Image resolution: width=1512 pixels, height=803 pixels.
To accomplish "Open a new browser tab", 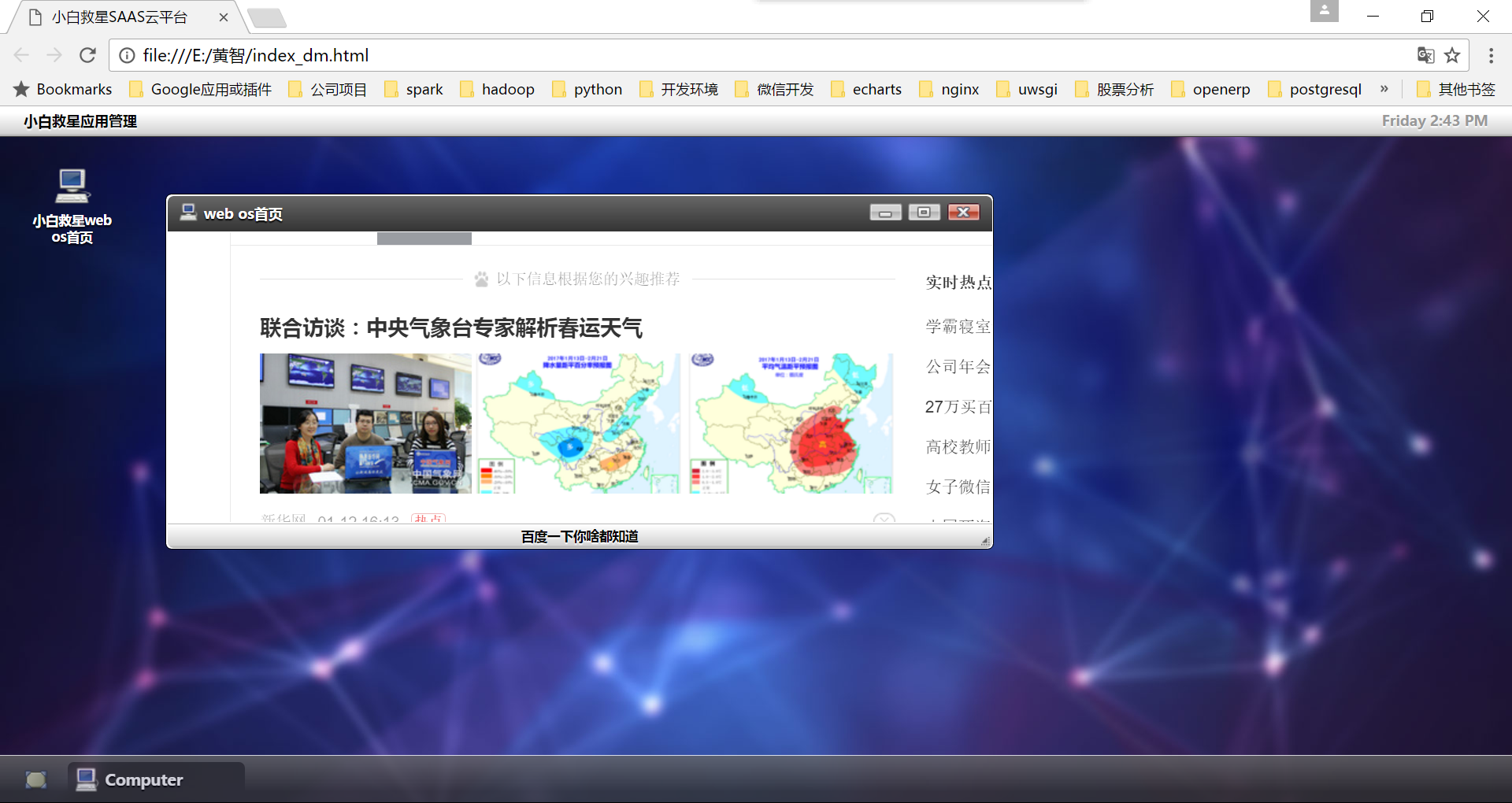I will click(x=267, y=17).
